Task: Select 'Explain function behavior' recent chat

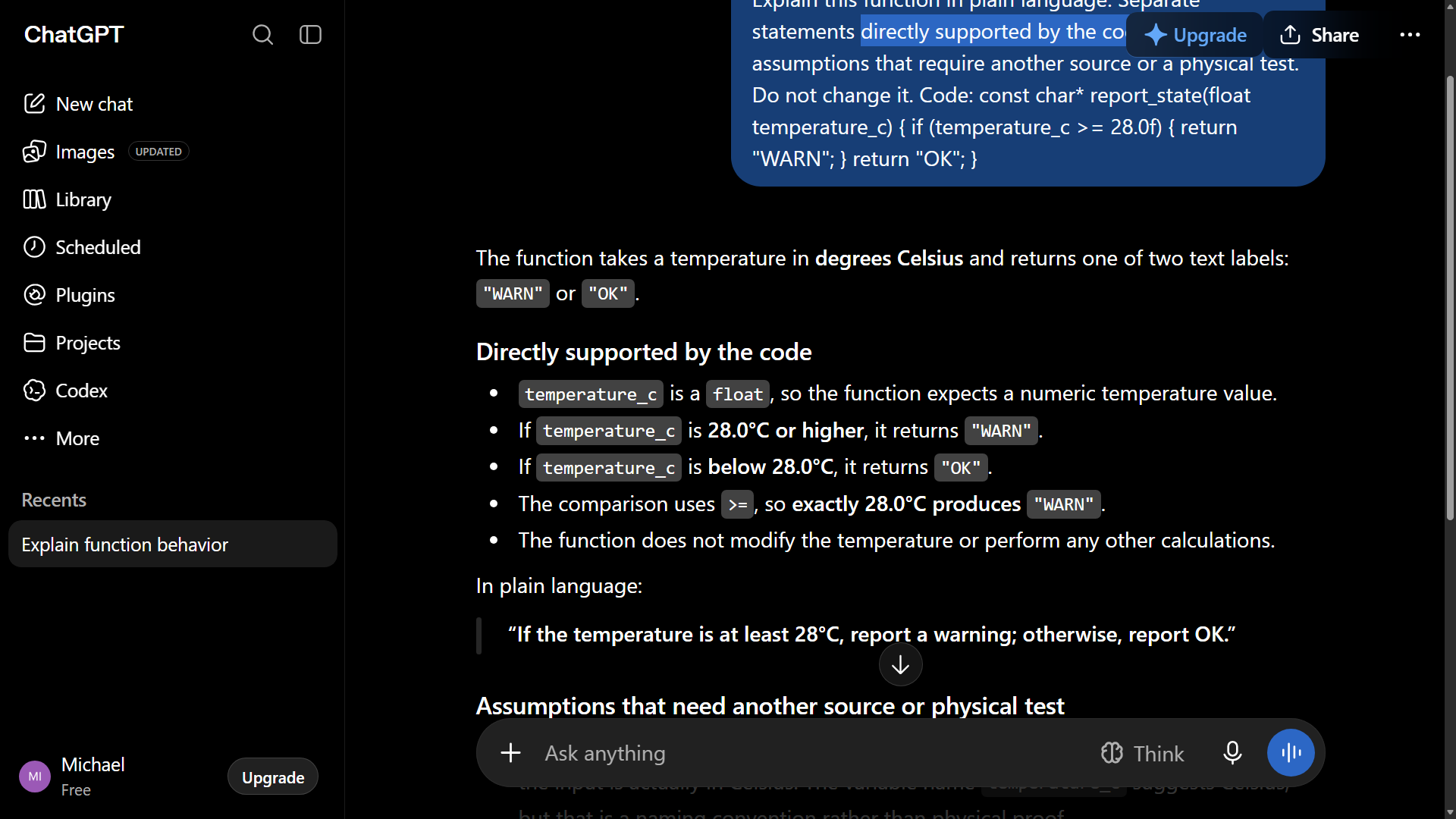Action: coord(172,544)
